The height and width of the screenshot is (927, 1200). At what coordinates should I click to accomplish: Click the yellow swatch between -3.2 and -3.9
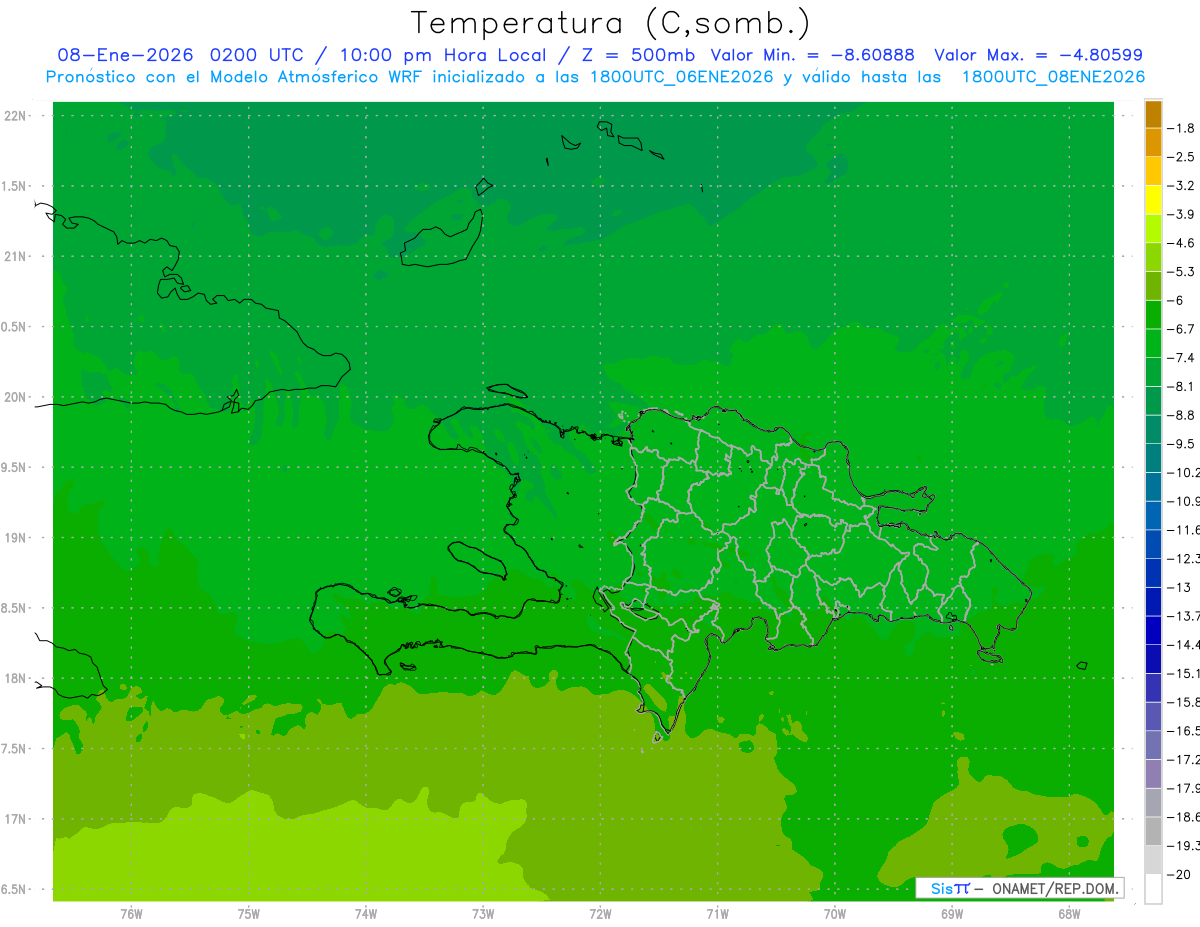[1153, 201]
